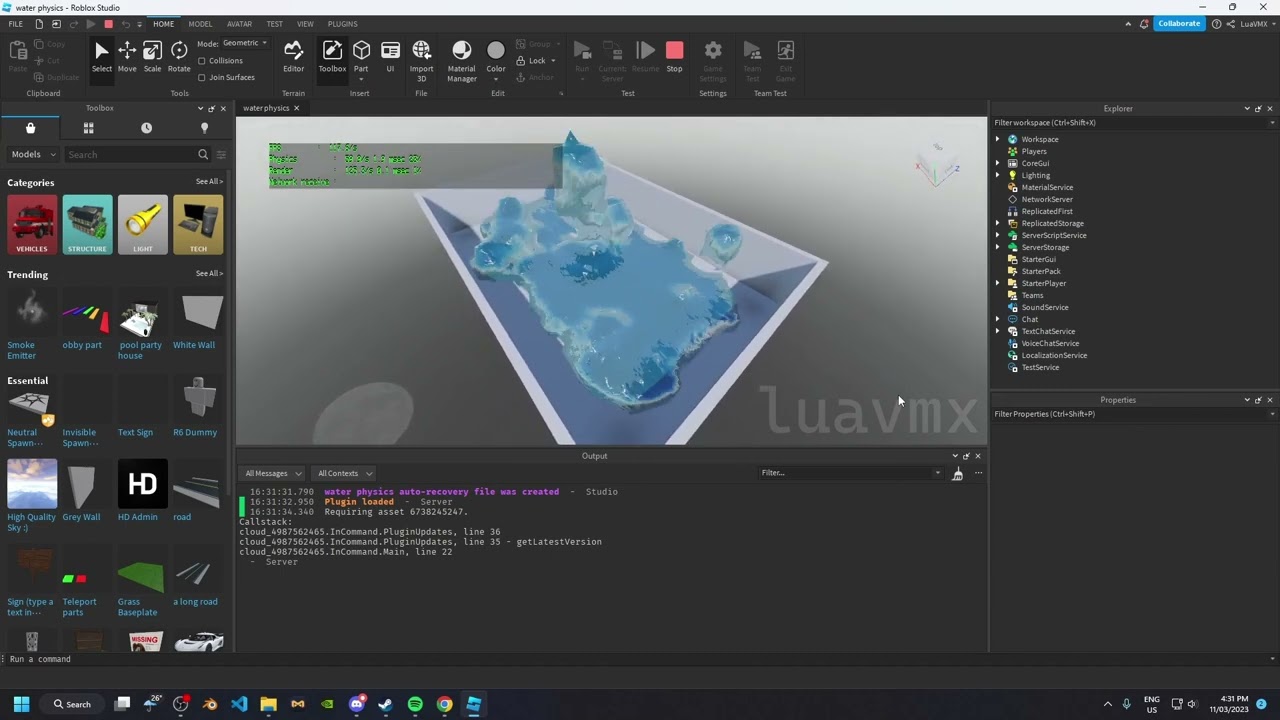Select ServerScriptService in Explorer

[1053, 235]
